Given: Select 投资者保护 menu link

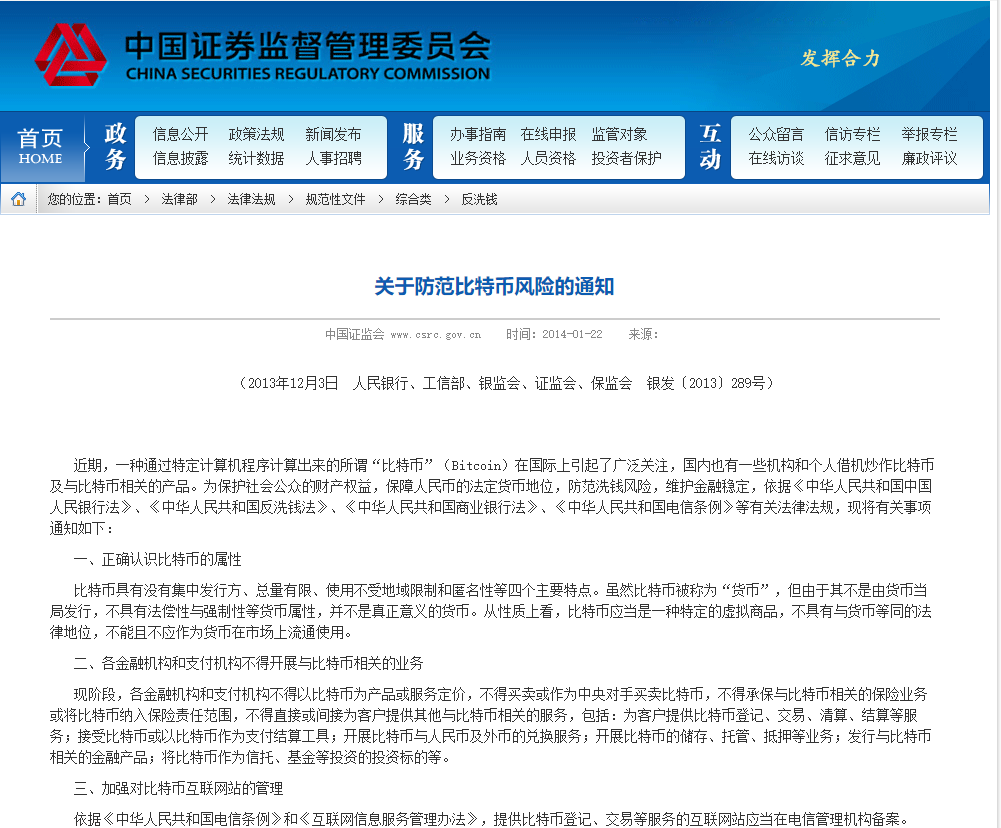Looking at the screenshot, I should [626, 158].
